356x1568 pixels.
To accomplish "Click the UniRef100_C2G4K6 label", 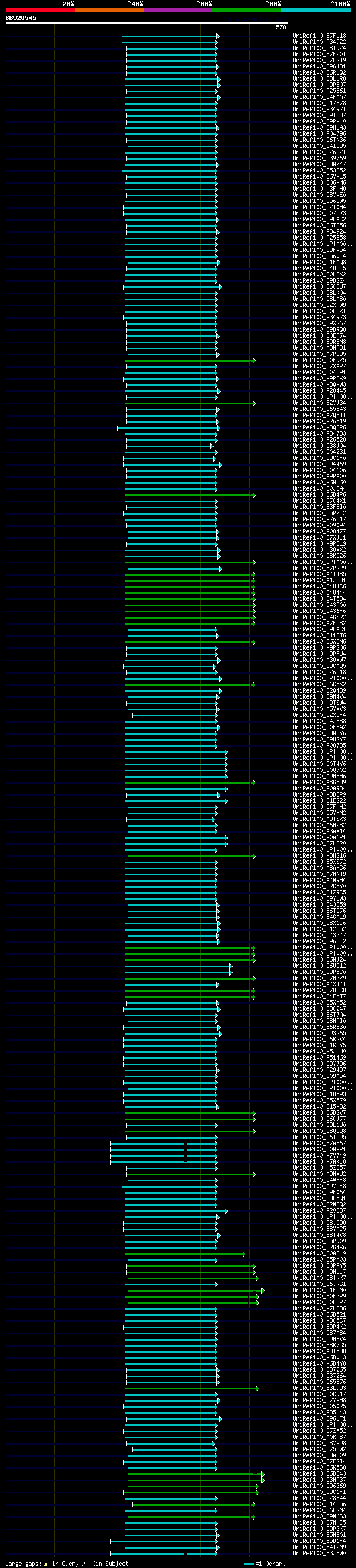I will pos(319,1247).
